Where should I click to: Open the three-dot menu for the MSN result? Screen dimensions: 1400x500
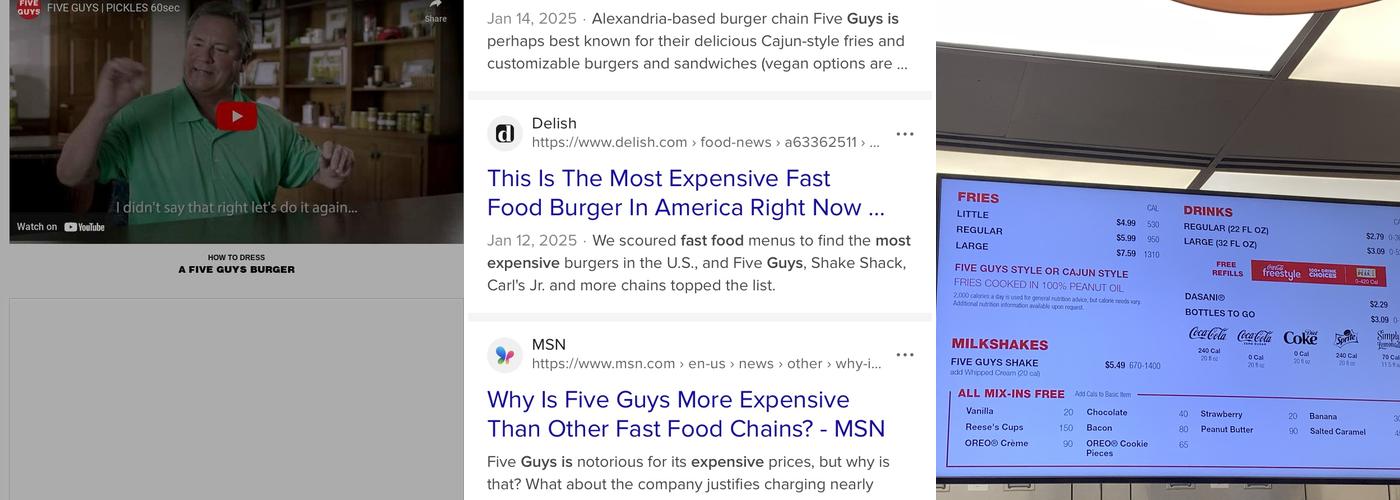905,355
